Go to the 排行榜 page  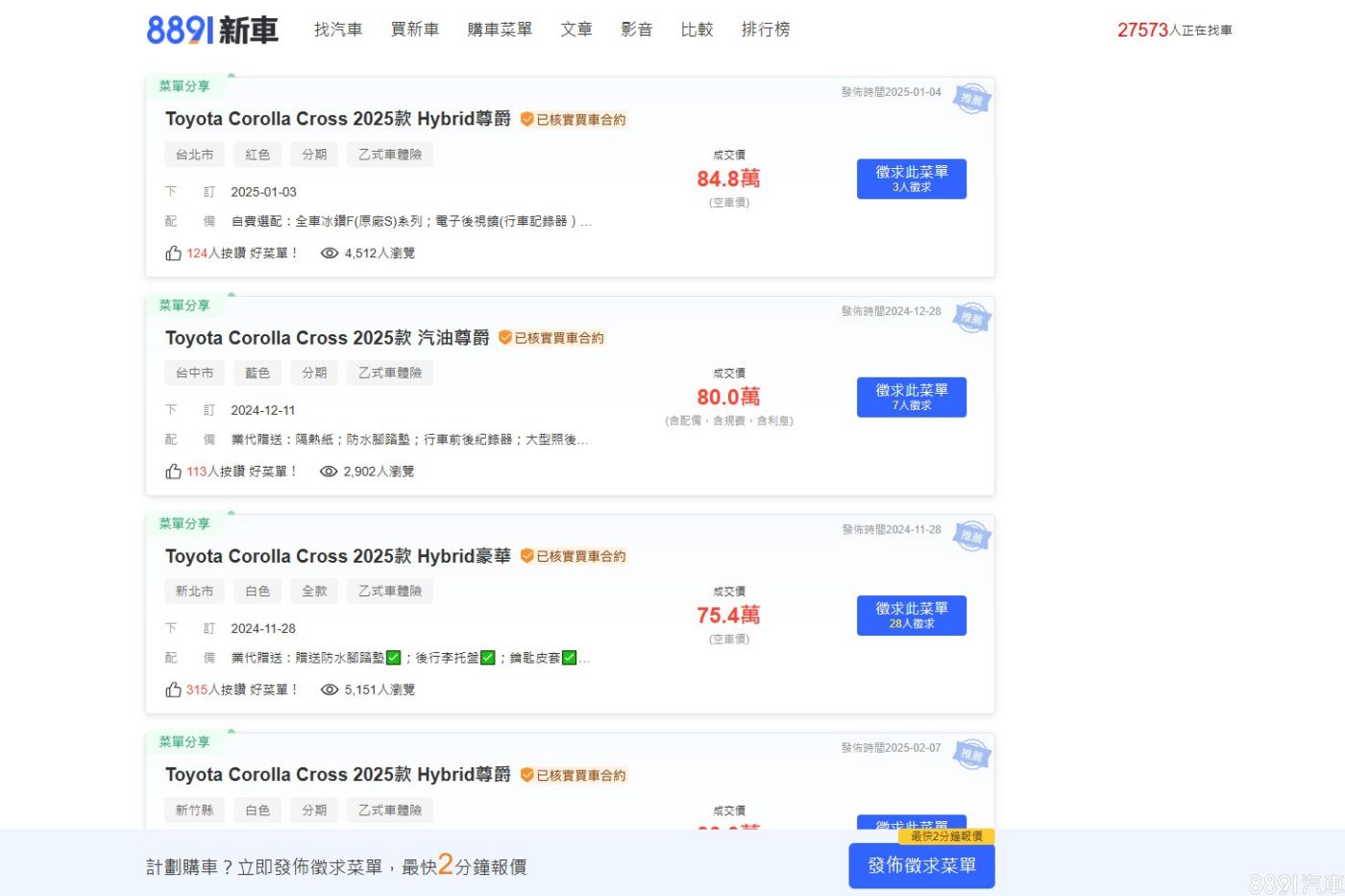tap(766, 30)
